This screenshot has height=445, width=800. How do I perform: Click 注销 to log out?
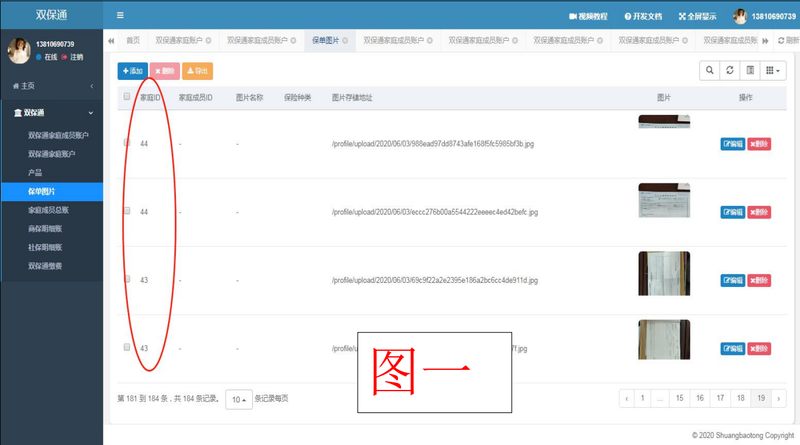72,57
